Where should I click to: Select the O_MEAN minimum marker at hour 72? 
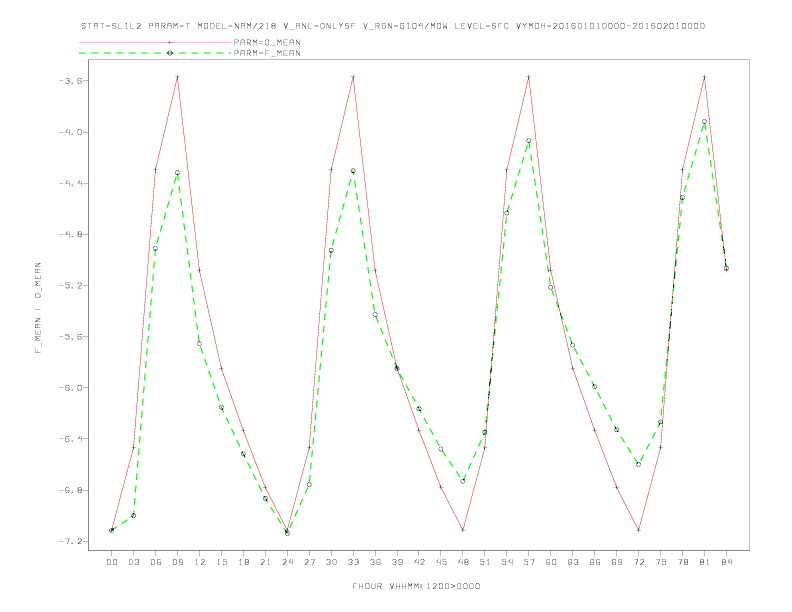638,530
